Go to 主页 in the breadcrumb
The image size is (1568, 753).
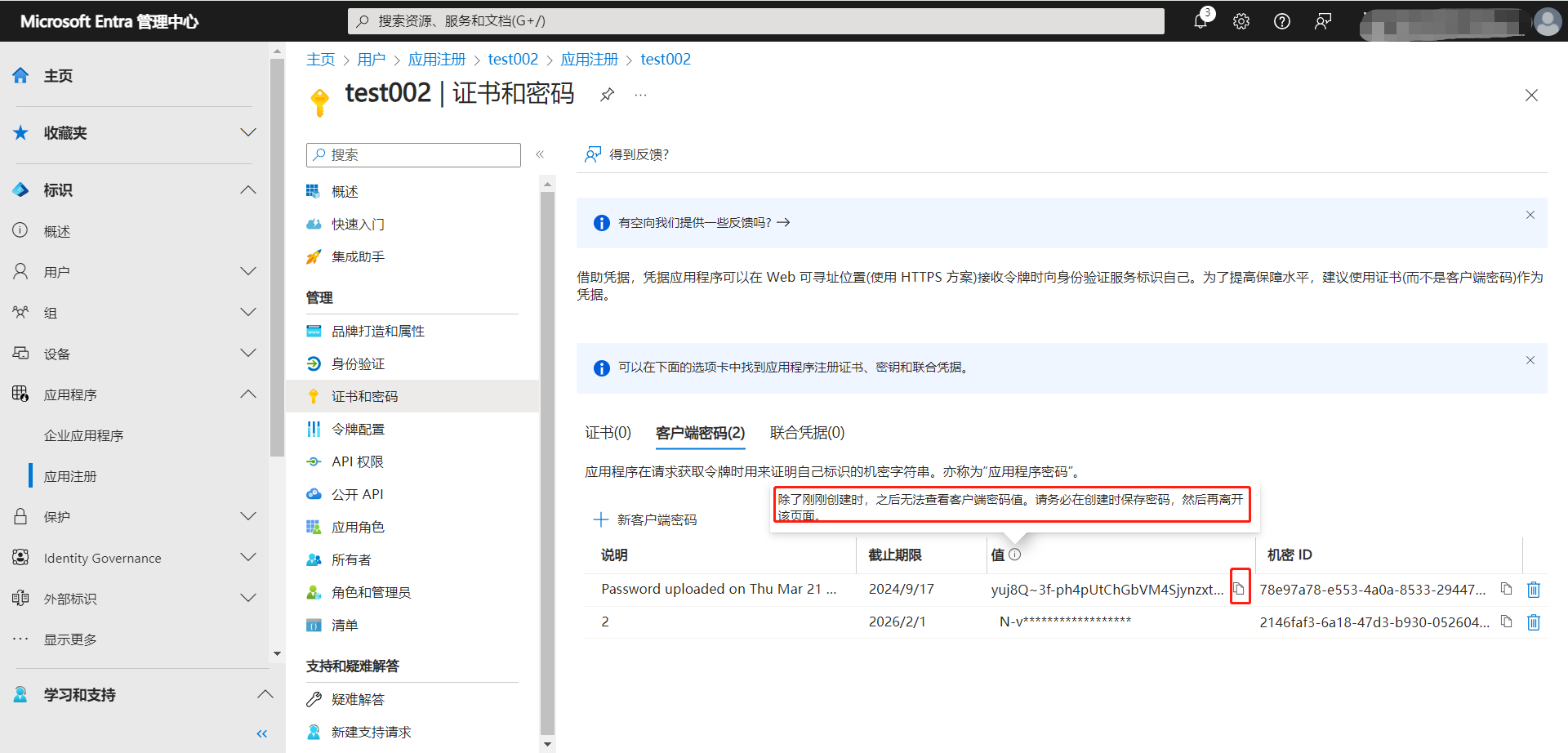[x=320, y=59]
